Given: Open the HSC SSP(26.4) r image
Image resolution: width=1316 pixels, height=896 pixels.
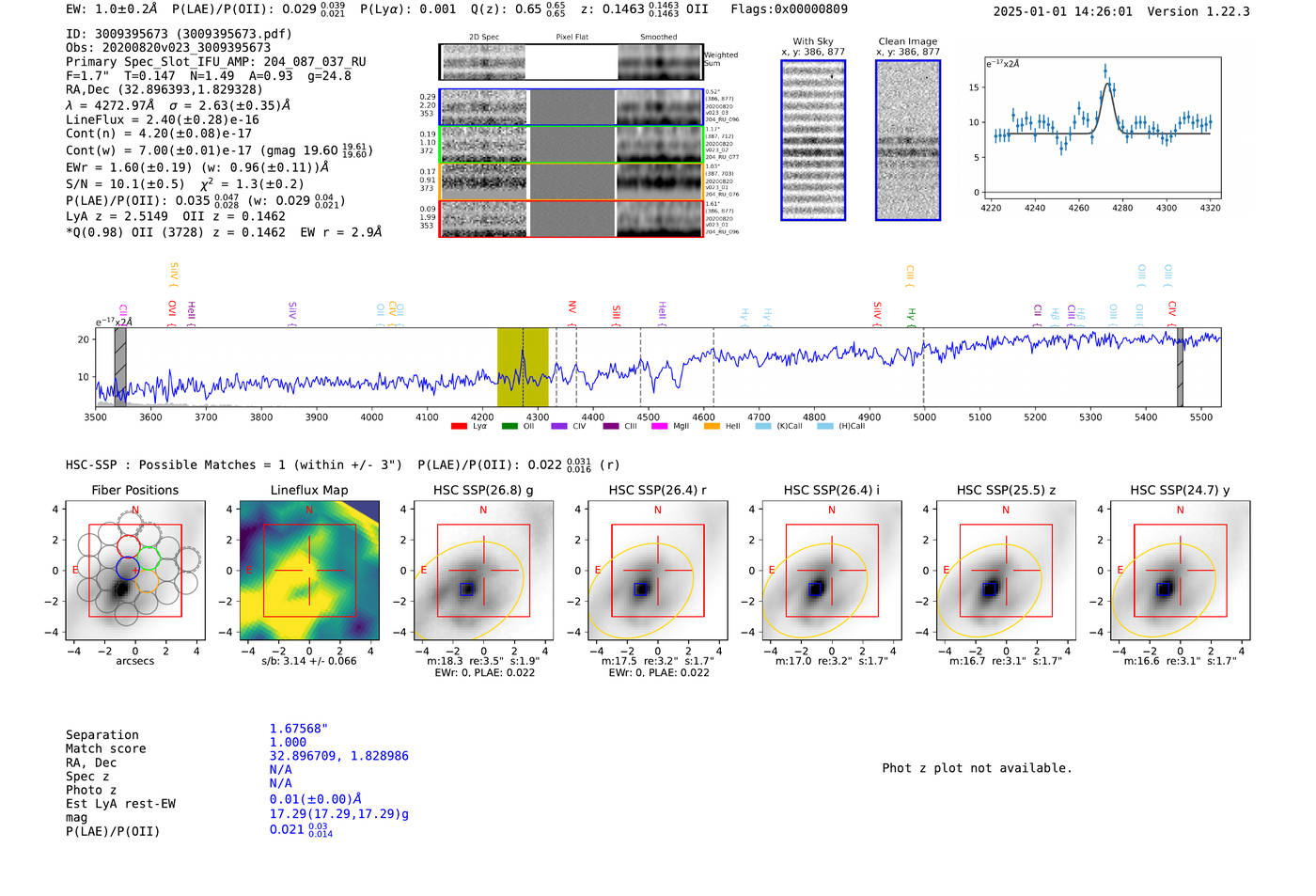Looking at the screenshot, I should [657, 571].
